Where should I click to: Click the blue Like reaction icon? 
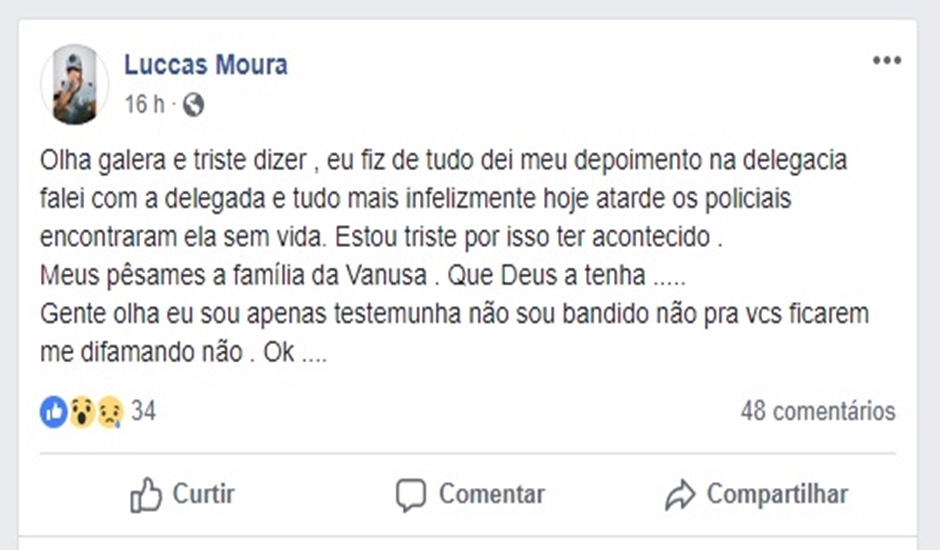tap(53, 411)
